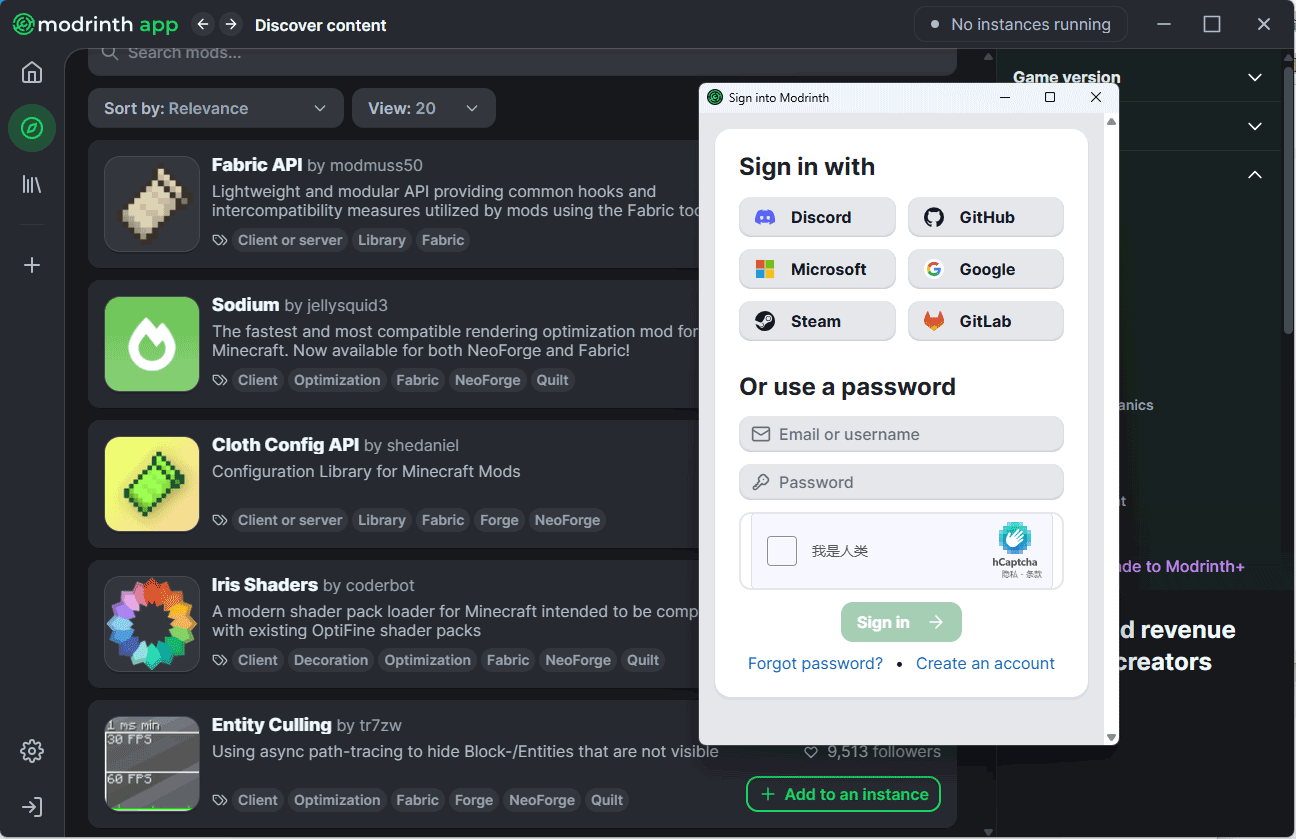This screenshot has width=1296, height=839.
Task: Open the Settings gear in sidebar
Action: [x=32, y=751]
